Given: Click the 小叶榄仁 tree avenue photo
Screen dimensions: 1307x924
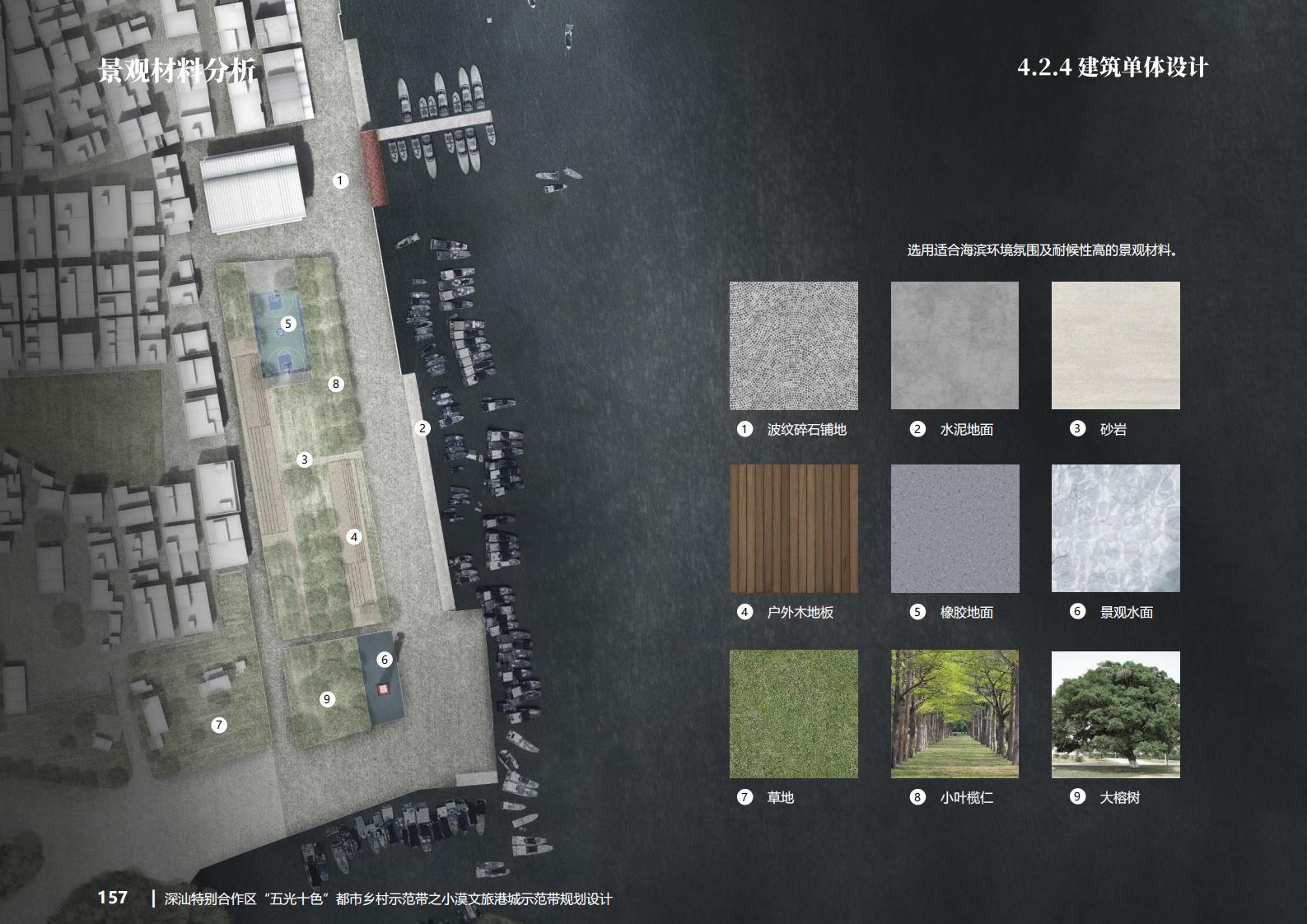Looking at the screenshot, I should (x=955, y=714).
